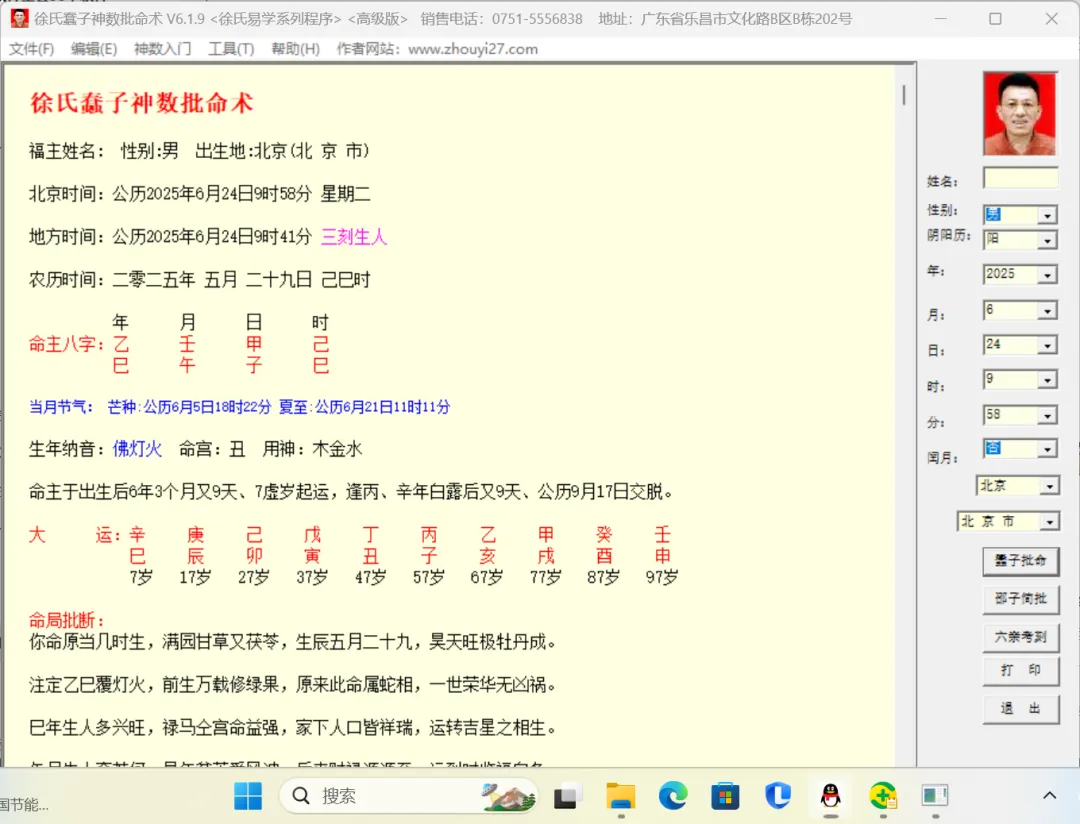Open the 编辑(E) menu
Screen dimensions: 1080x824
point(94,49)
